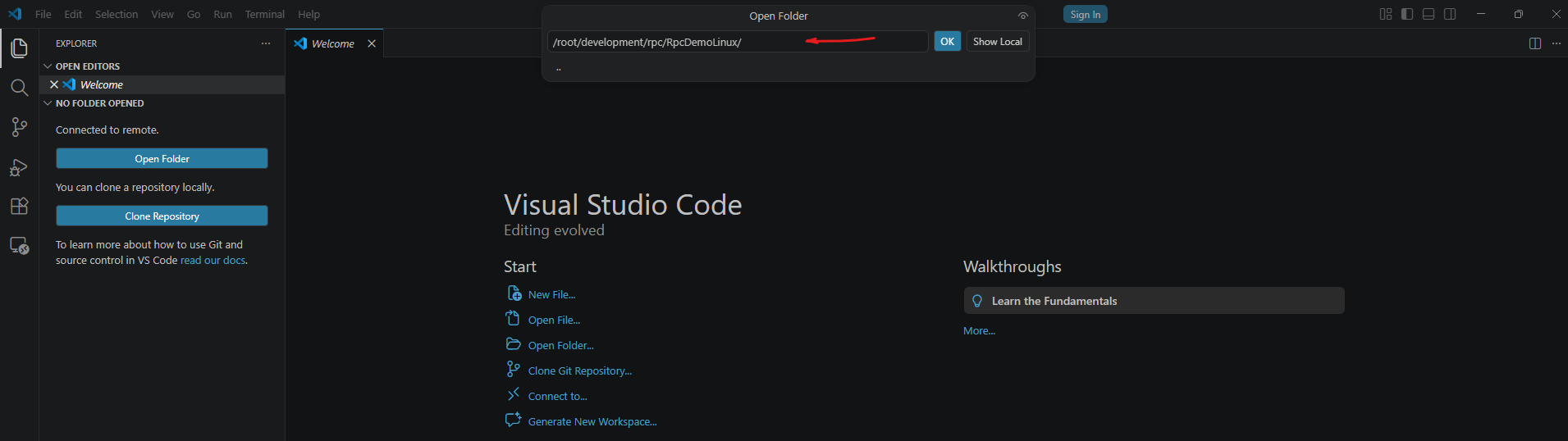
Task: Click the blue Open Folder sidebar button
Action: [x=162, y=158]
